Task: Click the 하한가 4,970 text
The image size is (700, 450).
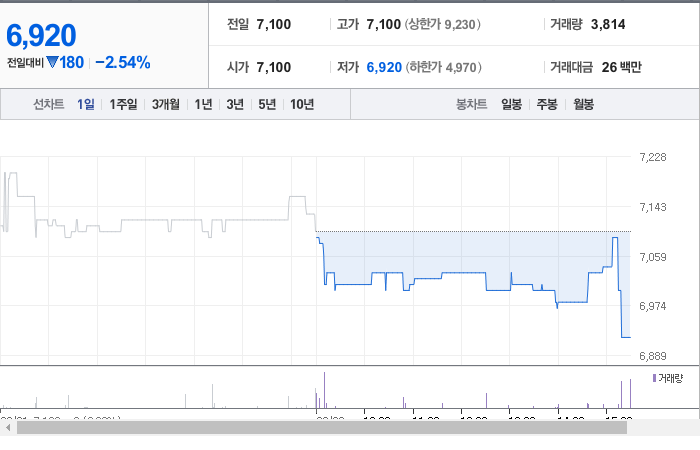Action: [x=443, y=67]
